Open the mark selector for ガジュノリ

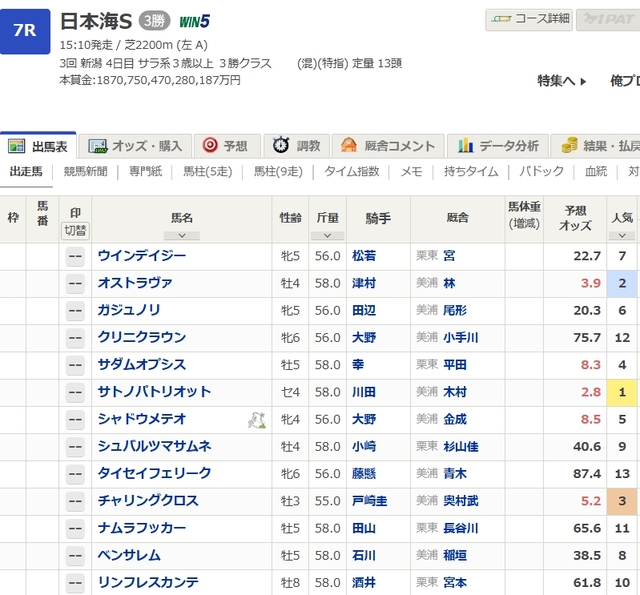tap(75, 311)
